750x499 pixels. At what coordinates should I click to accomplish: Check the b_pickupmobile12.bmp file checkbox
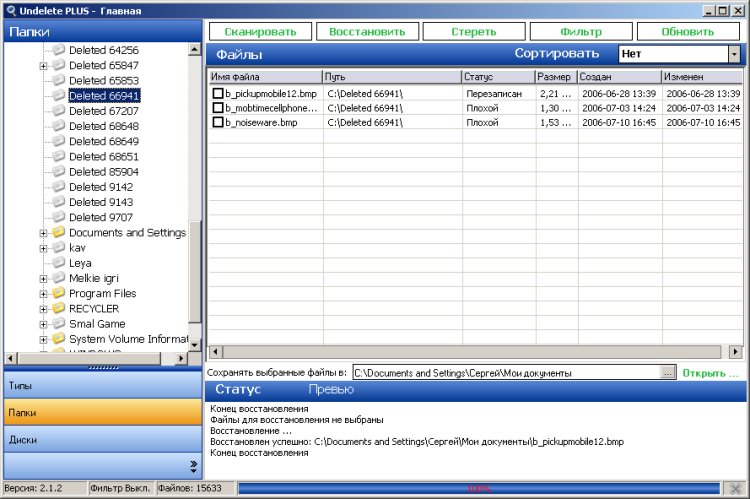coord(218,93)
